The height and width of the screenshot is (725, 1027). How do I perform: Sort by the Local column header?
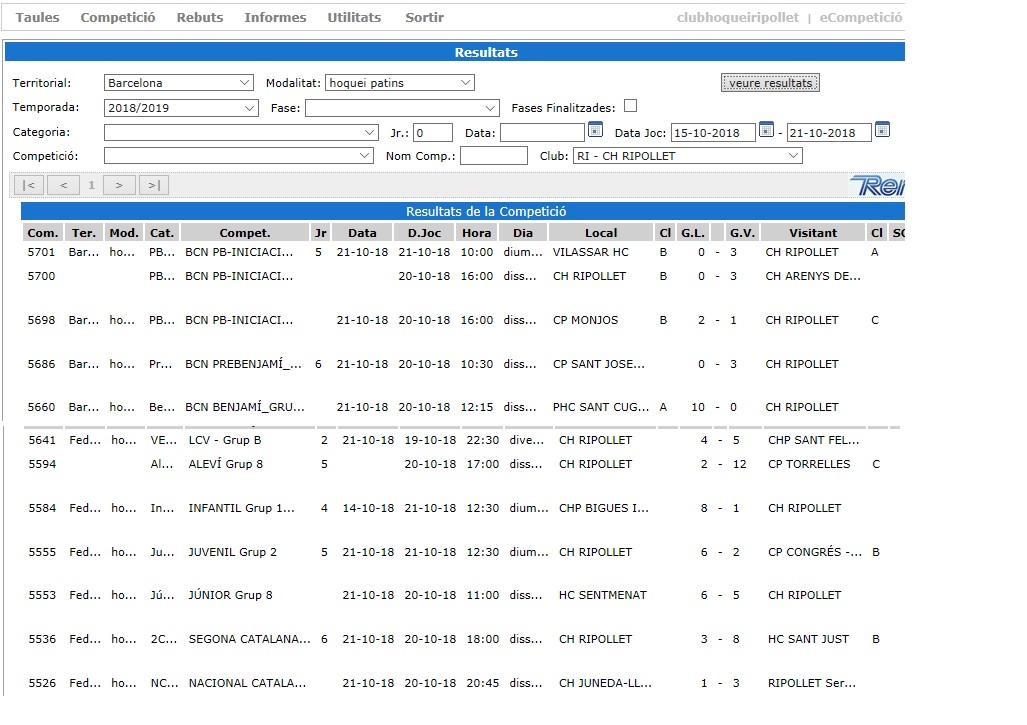coord(601,232)
